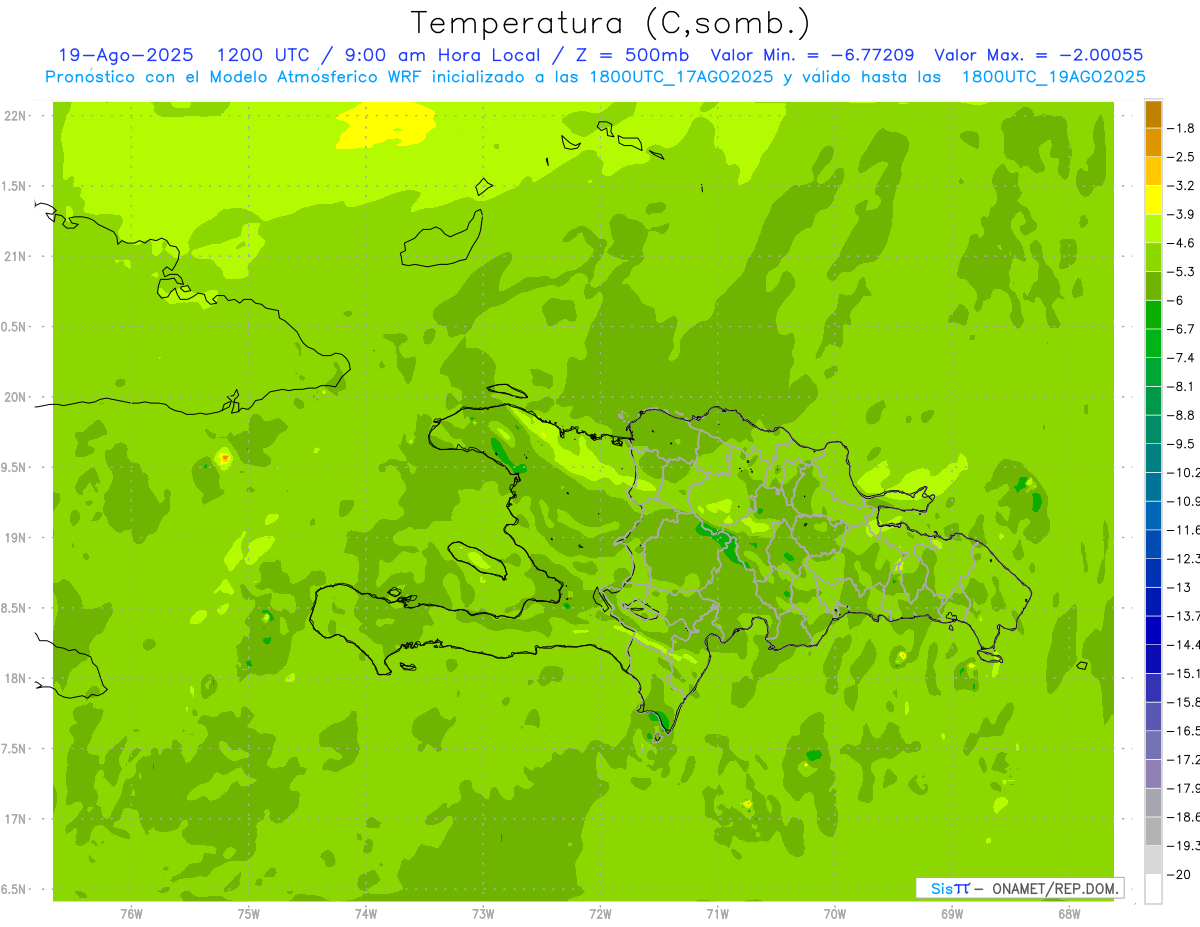Click the 18N latitude axis label
The width and height of the screenshot is (1200, 927).
coord(15,679)
